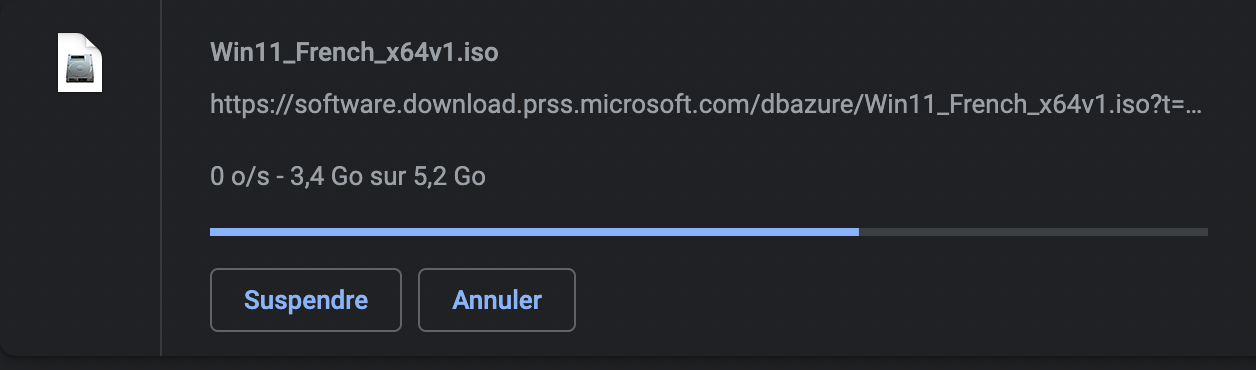The width and height of the screenshot is (1256, 370).
Task: Cancel the download with Annuler button
Action: pyautogui.click(x=497, y=300)
